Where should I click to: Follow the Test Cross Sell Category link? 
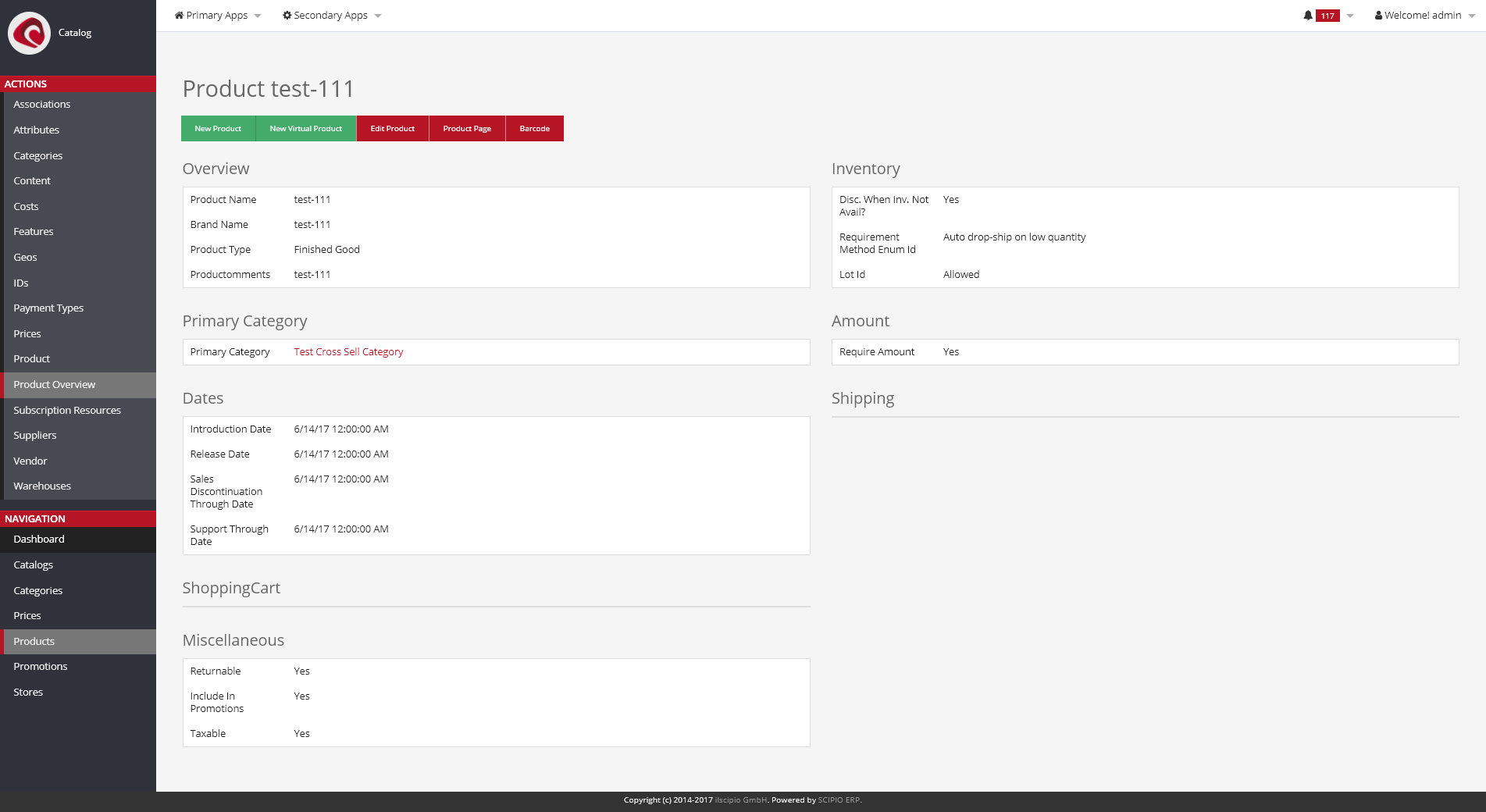[348, 352]
